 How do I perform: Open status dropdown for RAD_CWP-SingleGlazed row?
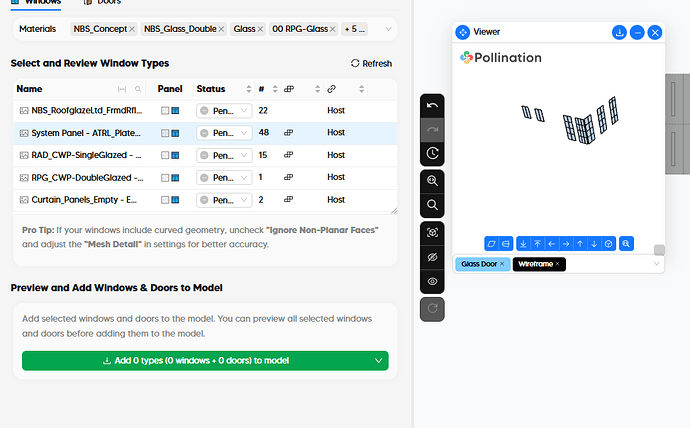point(224,155)
